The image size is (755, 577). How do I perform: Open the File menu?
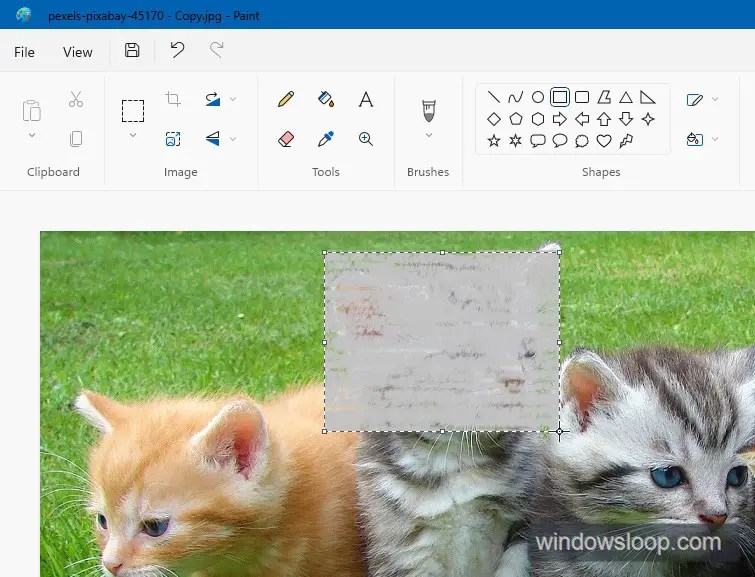pos(25,52)
